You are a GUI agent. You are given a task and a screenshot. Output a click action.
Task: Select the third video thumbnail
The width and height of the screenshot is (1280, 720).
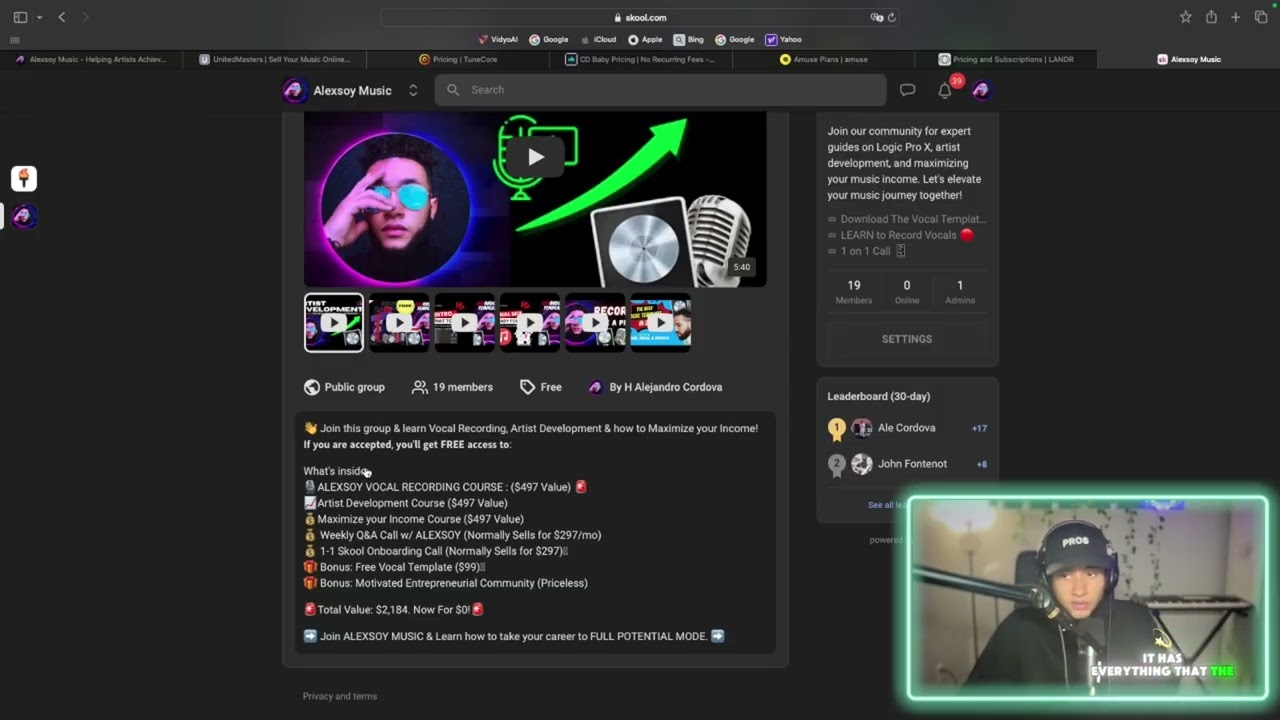click(x=464, y=322)
